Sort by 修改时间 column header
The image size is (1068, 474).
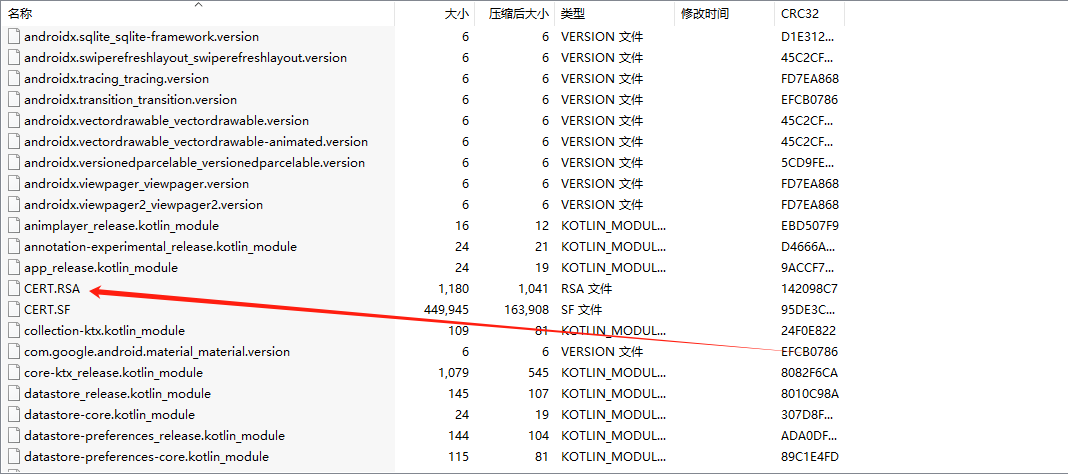click(x=705, y=14)
